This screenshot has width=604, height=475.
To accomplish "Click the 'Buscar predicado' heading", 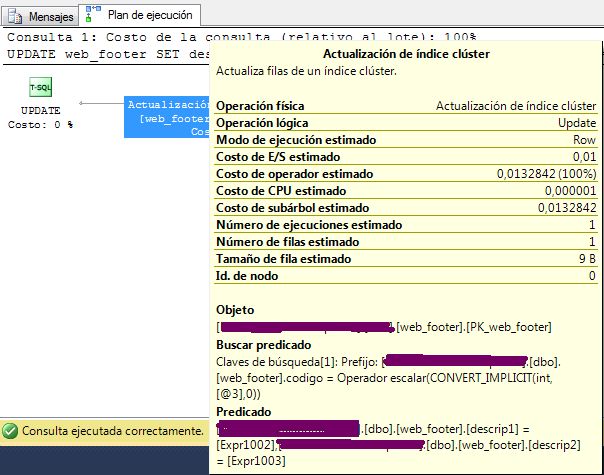I will (x=263, y=344).
